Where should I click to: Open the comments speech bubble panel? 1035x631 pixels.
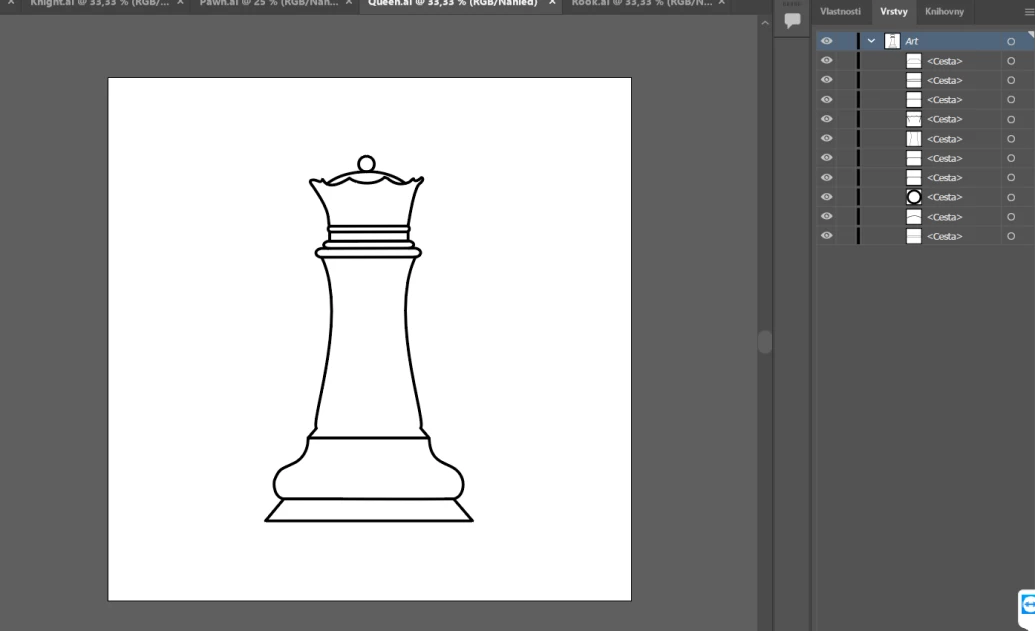pyautogui.click(x=792, y=20)
